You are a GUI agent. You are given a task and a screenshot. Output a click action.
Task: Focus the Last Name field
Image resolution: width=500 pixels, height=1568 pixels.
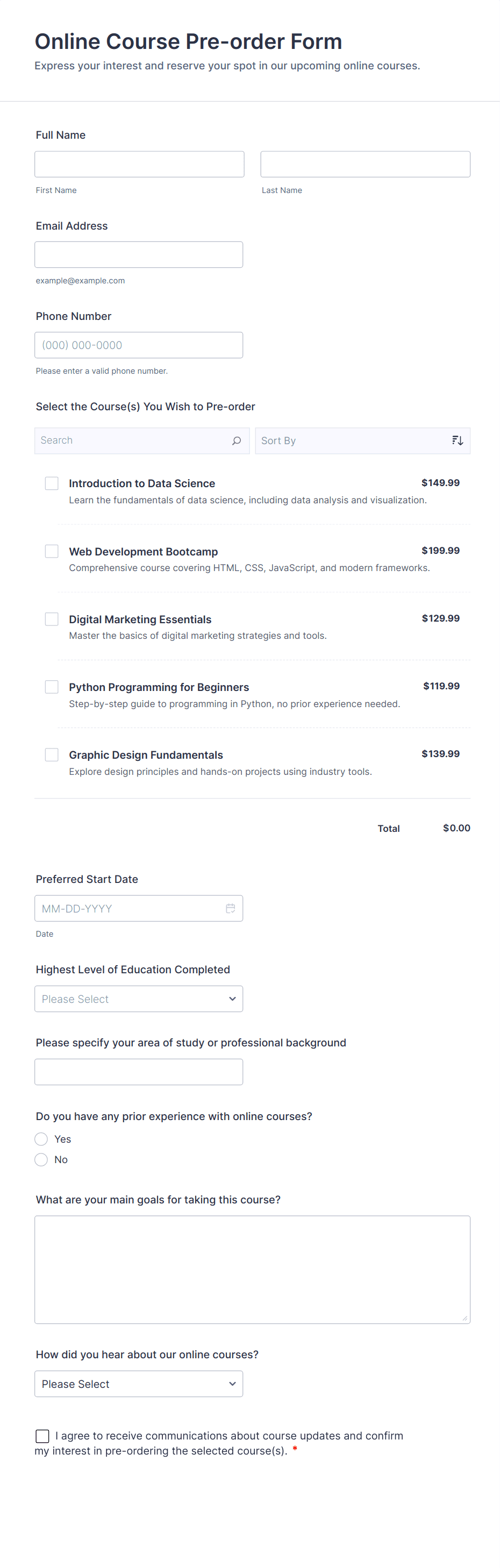point(365,165)
